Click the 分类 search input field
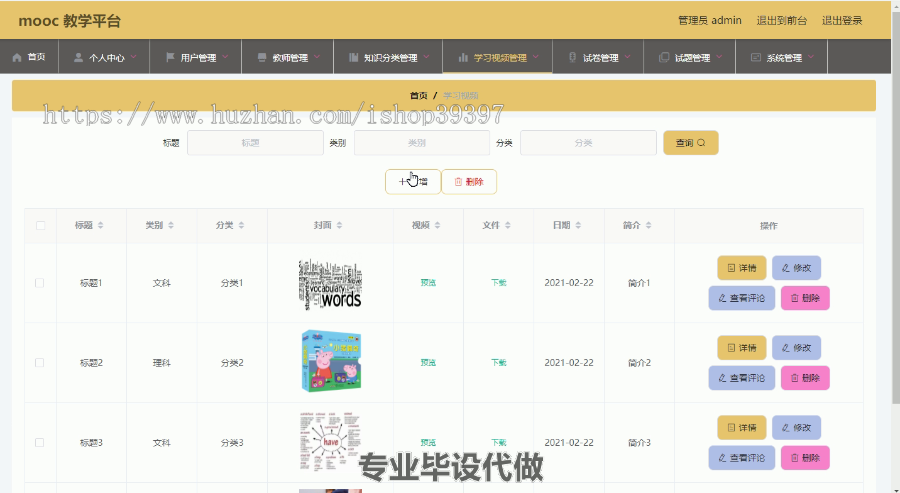 tap(588, 143)
